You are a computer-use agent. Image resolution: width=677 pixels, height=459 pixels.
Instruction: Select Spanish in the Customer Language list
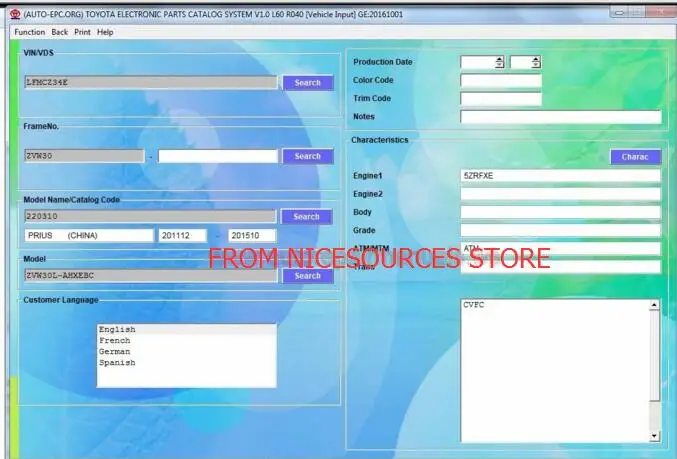(x=187, y=363)
